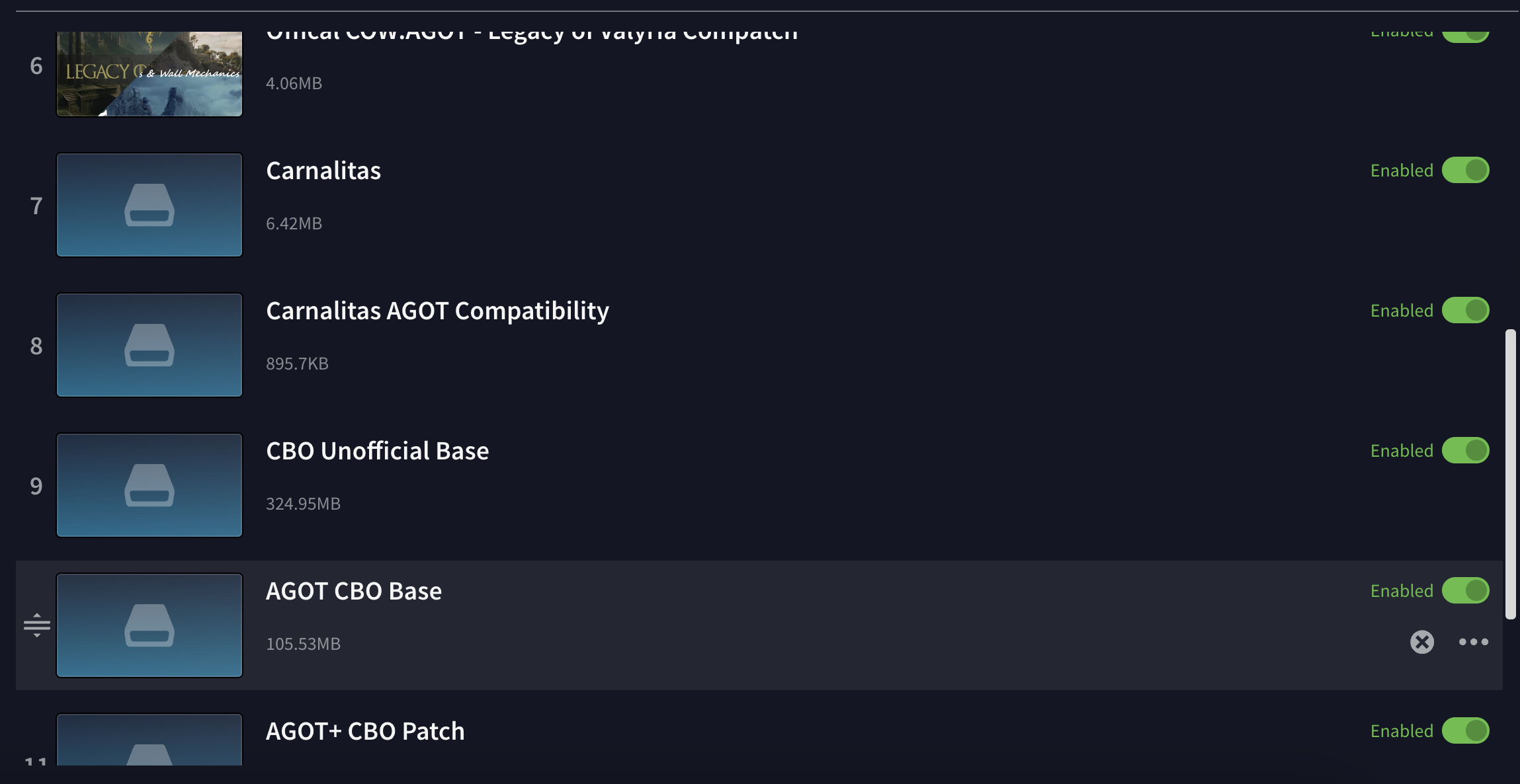Image resolution: width=1520 pixels, height=784 pixels.
Task: Disable CBO Unofficial Base toggle
Action: pos(1465,450)
